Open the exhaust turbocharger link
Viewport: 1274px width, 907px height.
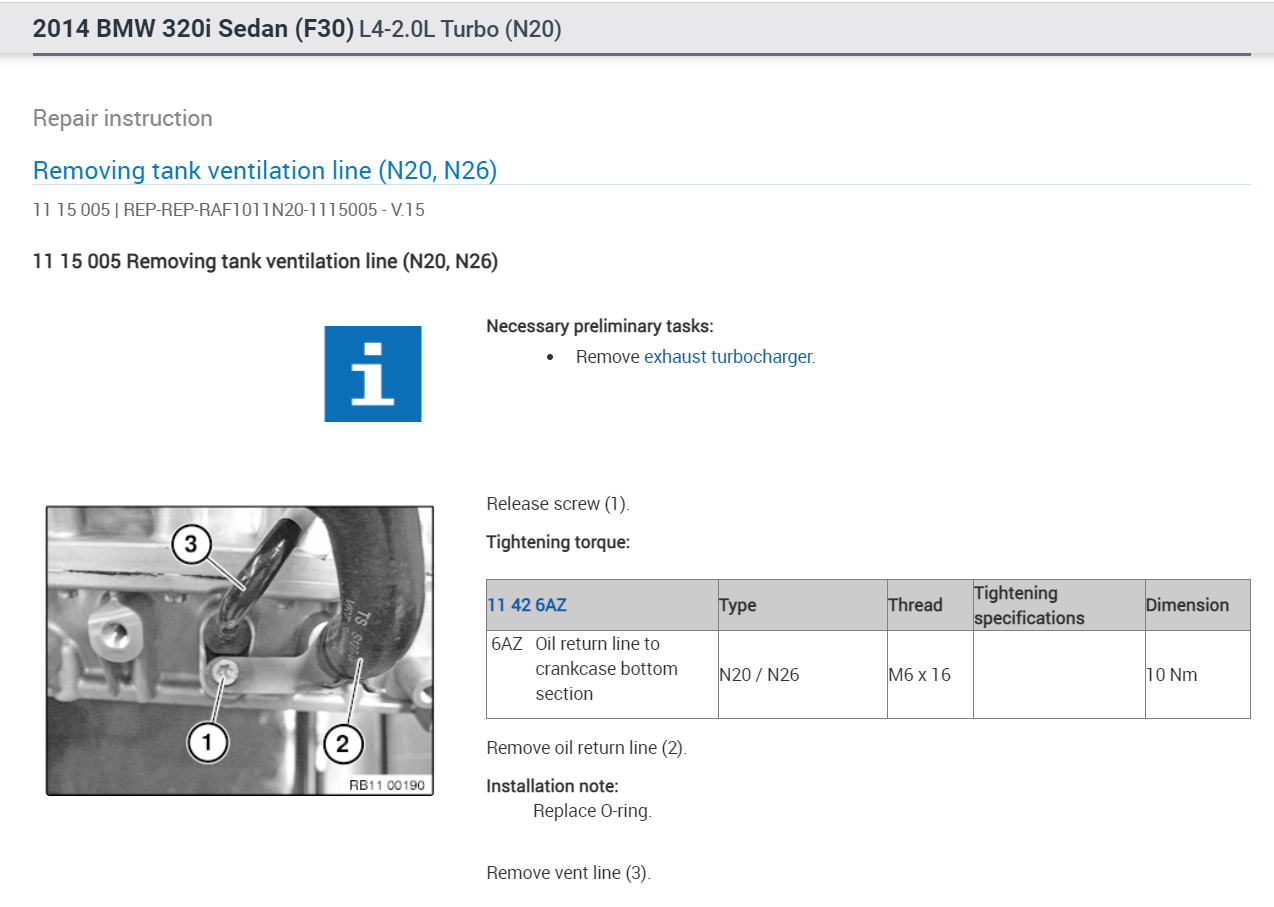[x=728, y=356]
